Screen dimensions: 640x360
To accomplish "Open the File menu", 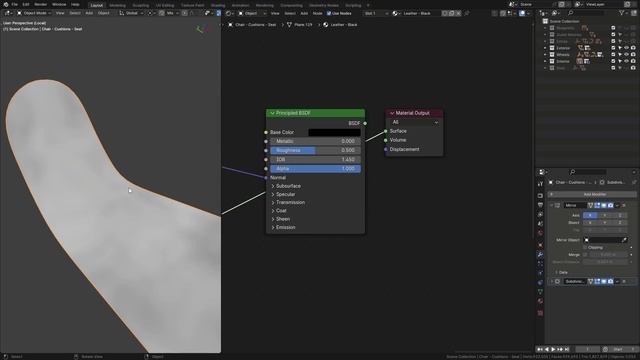I will [x=15, y=4].
